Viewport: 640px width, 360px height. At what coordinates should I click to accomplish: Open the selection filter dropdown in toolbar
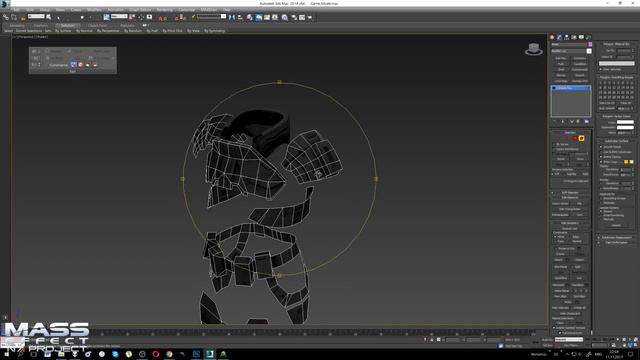37,17
